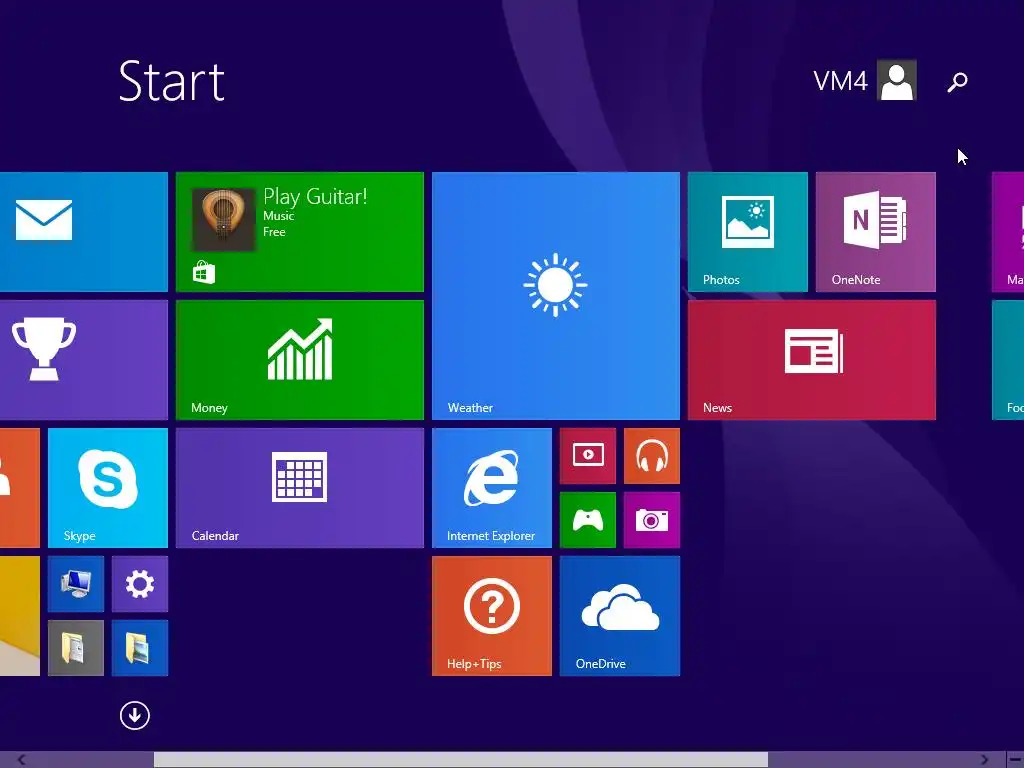
Task: Click the horizontal scrollbar left arrow
Action: (x=21, y=760)
